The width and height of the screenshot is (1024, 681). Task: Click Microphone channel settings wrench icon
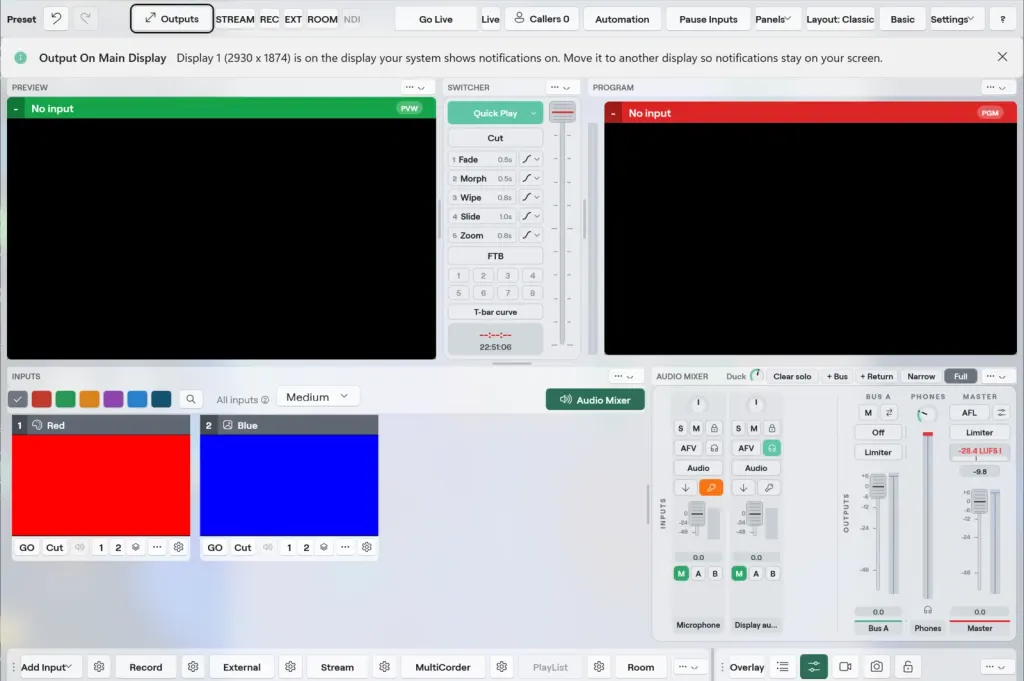711,488
